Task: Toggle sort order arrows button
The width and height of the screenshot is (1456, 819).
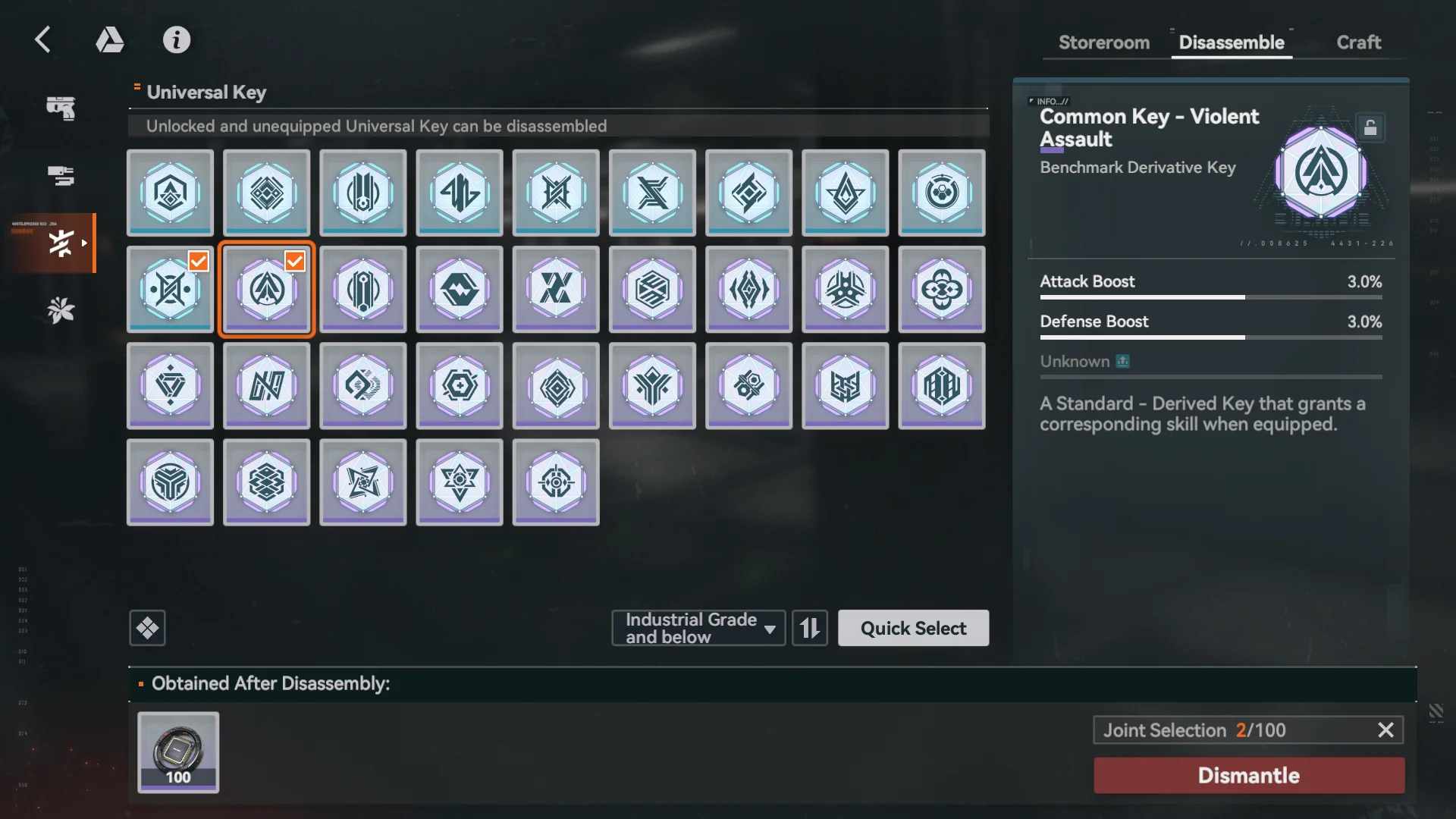Action: point(810,628)
